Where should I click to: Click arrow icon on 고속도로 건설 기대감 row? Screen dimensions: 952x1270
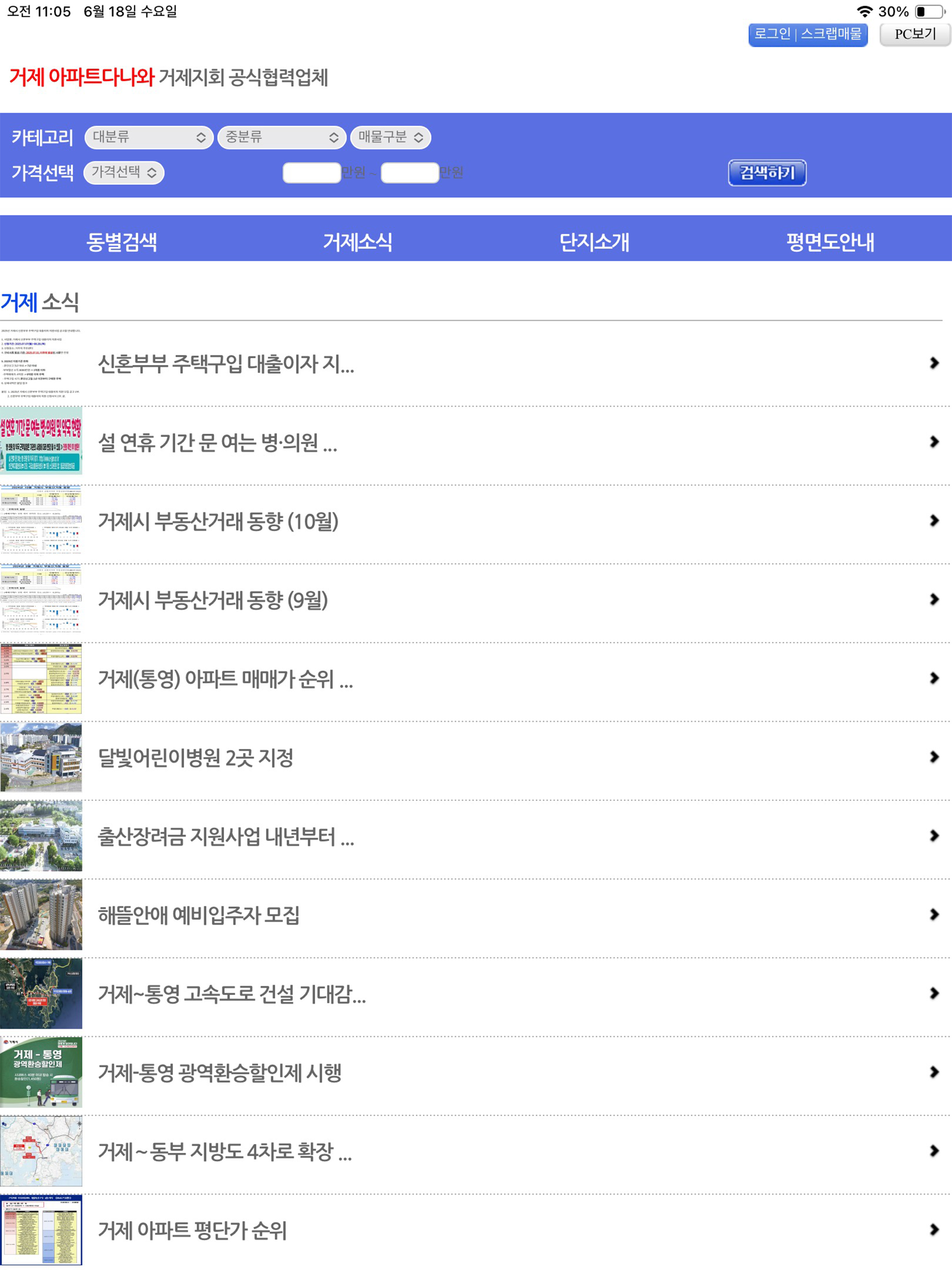pyautogui.click(x=934, y=993)
